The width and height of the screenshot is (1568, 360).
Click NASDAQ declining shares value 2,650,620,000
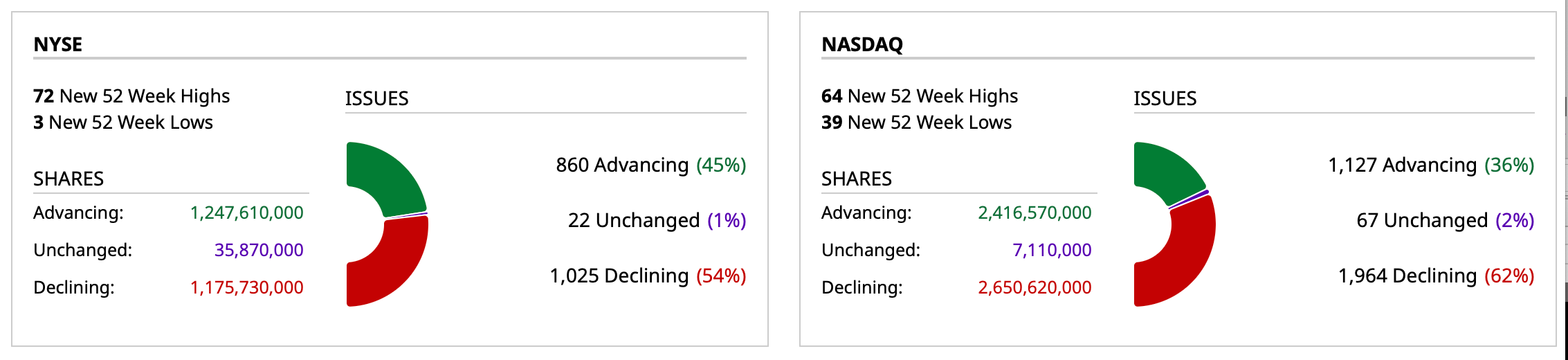pos(1034,287)
